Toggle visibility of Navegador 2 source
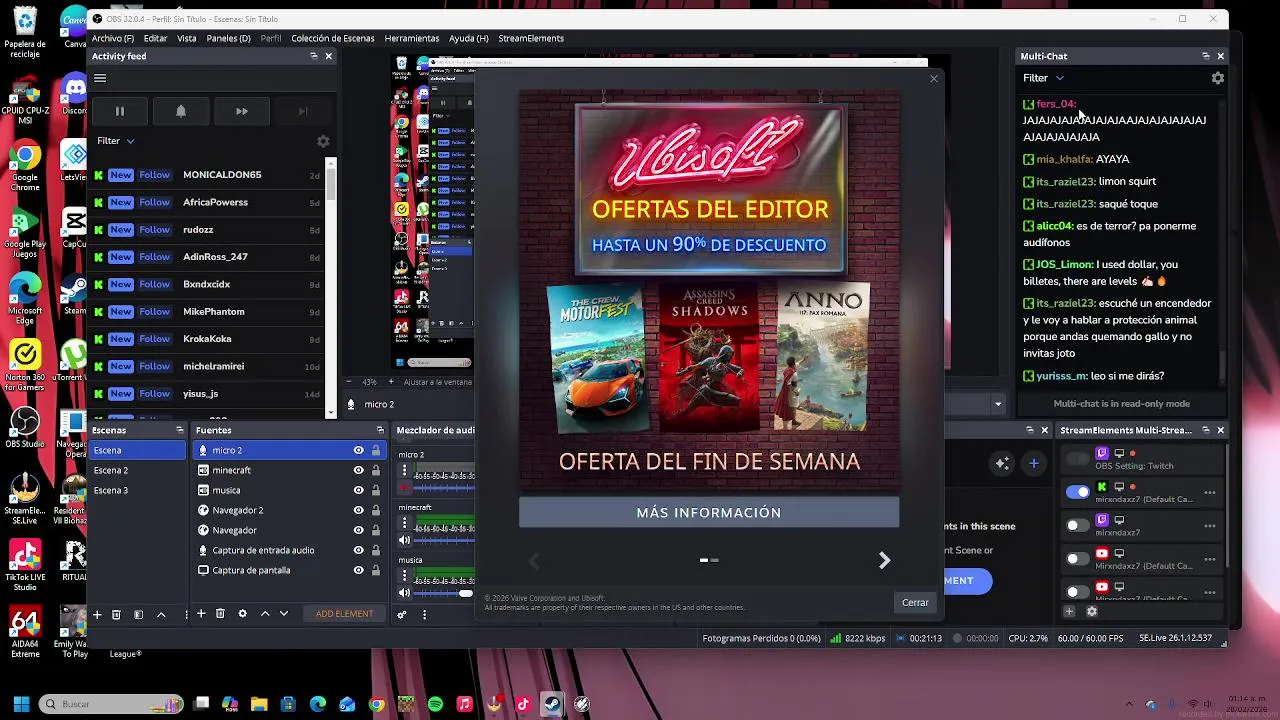Screen dimensions: 1280x720 point(358,510)
